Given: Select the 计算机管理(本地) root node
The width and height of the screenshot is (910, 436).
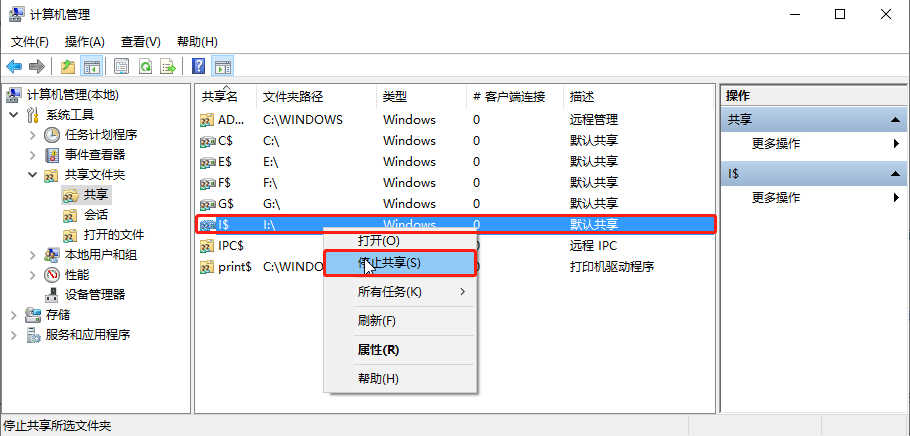Looking at the screenshot, I should (x=73, y=95).
